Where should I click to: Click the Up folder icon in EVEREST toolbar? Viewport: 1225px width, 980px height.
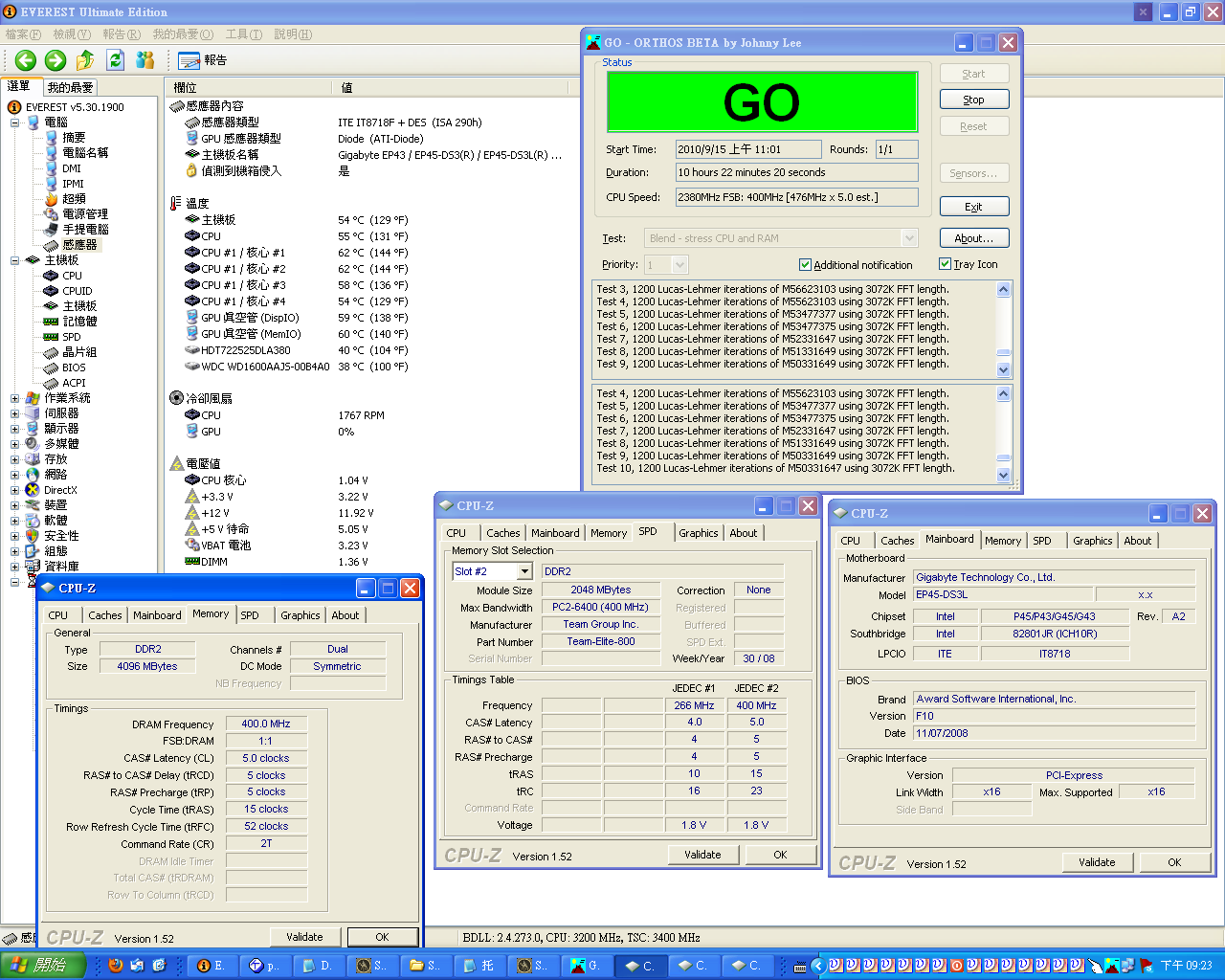(x=85, y=60)
